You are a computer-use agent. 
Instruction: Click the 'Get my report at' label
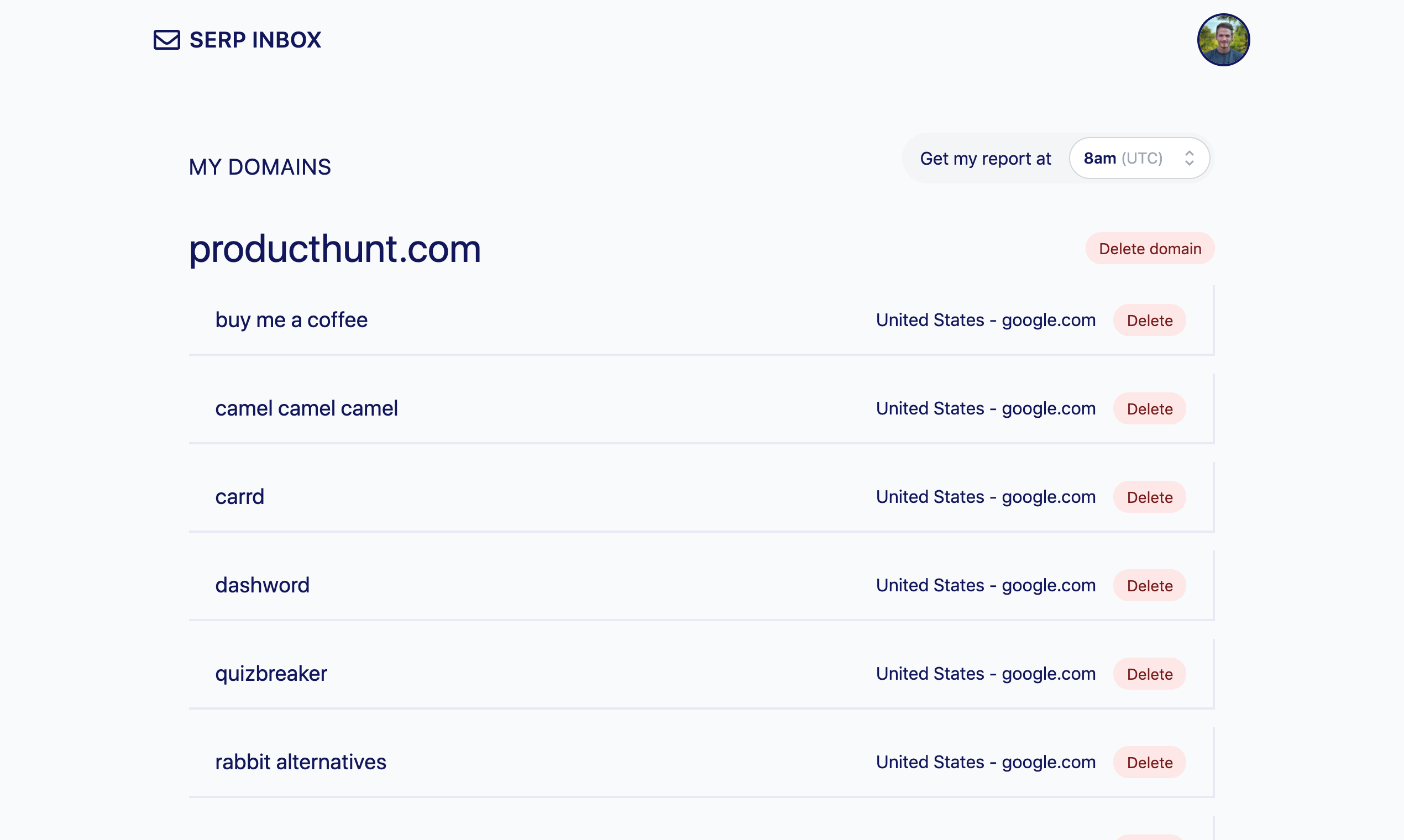pyautogui.click(x=985, y=159)
